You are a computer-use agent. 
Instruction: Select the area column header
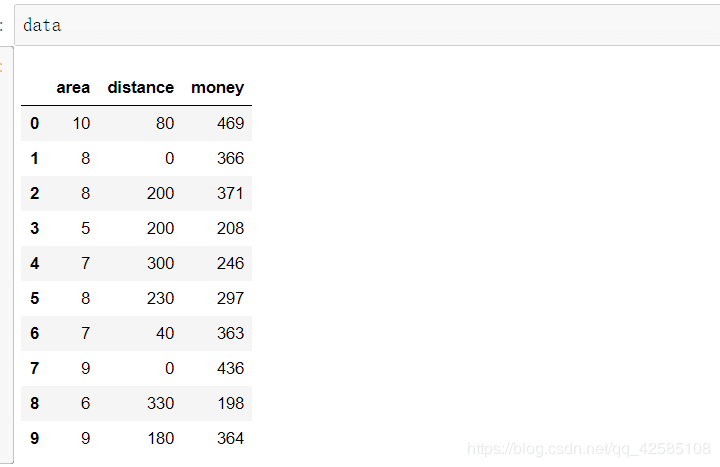pyautogui.click(x=73, y=88)
